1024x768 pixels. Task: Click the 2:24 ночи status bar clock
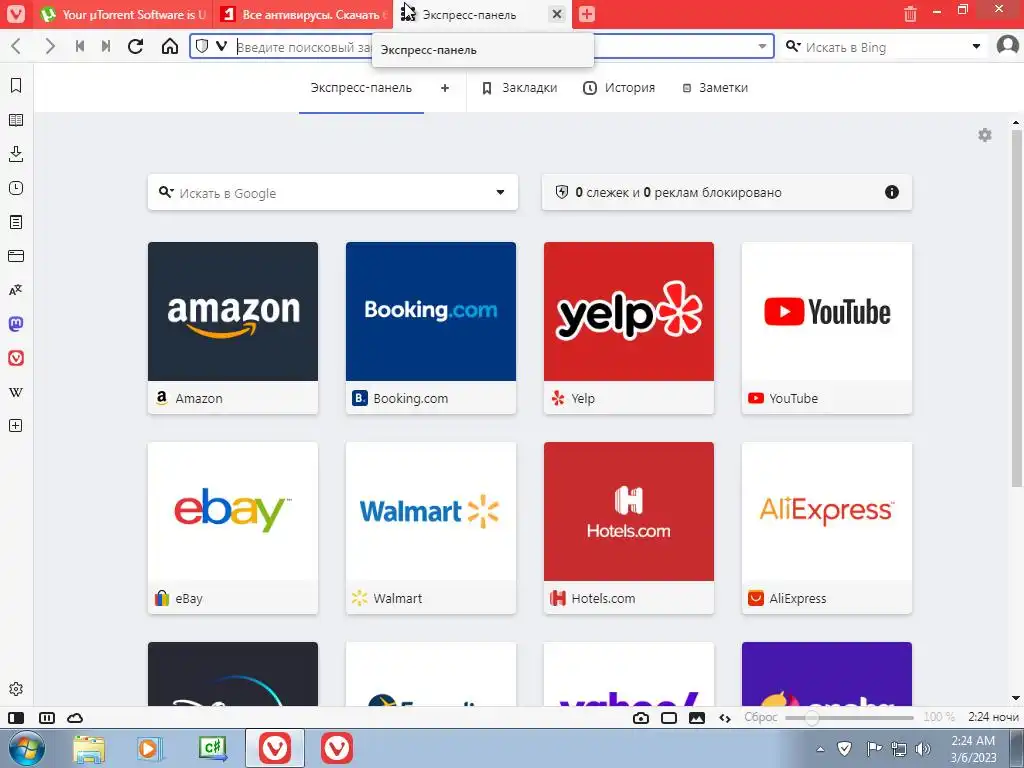point(993,717)
